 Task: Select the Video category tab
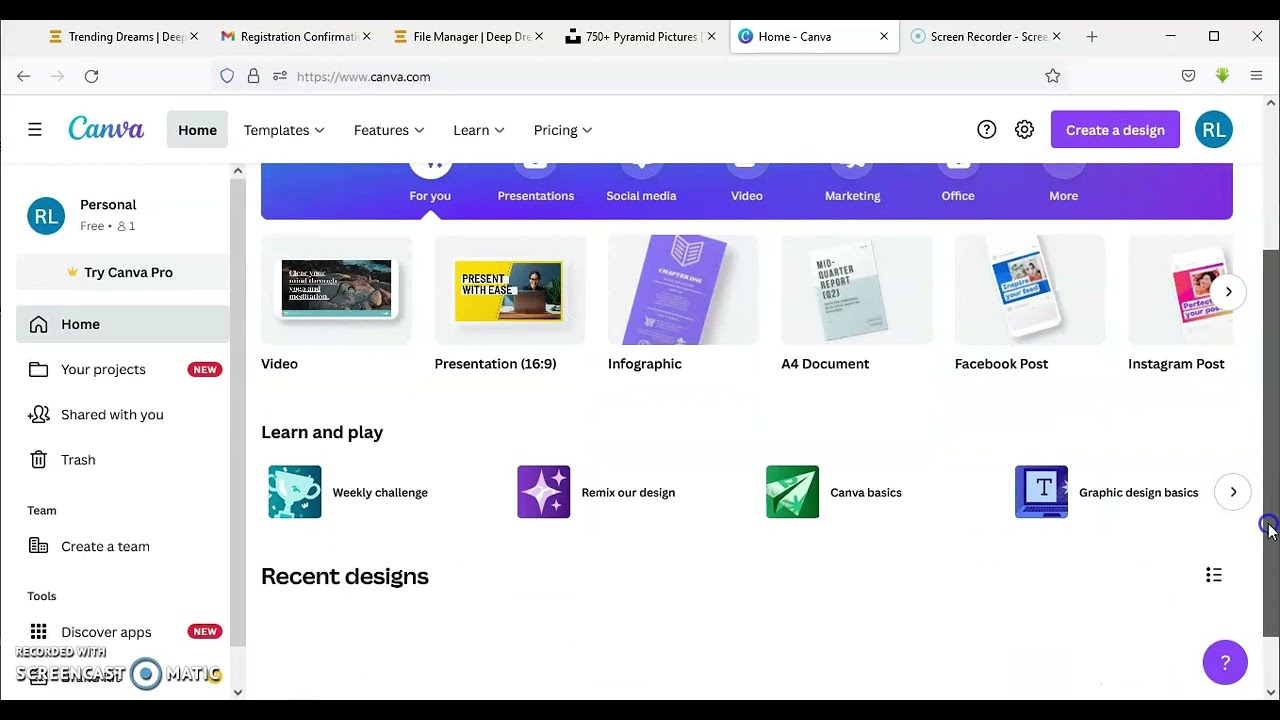747,184
